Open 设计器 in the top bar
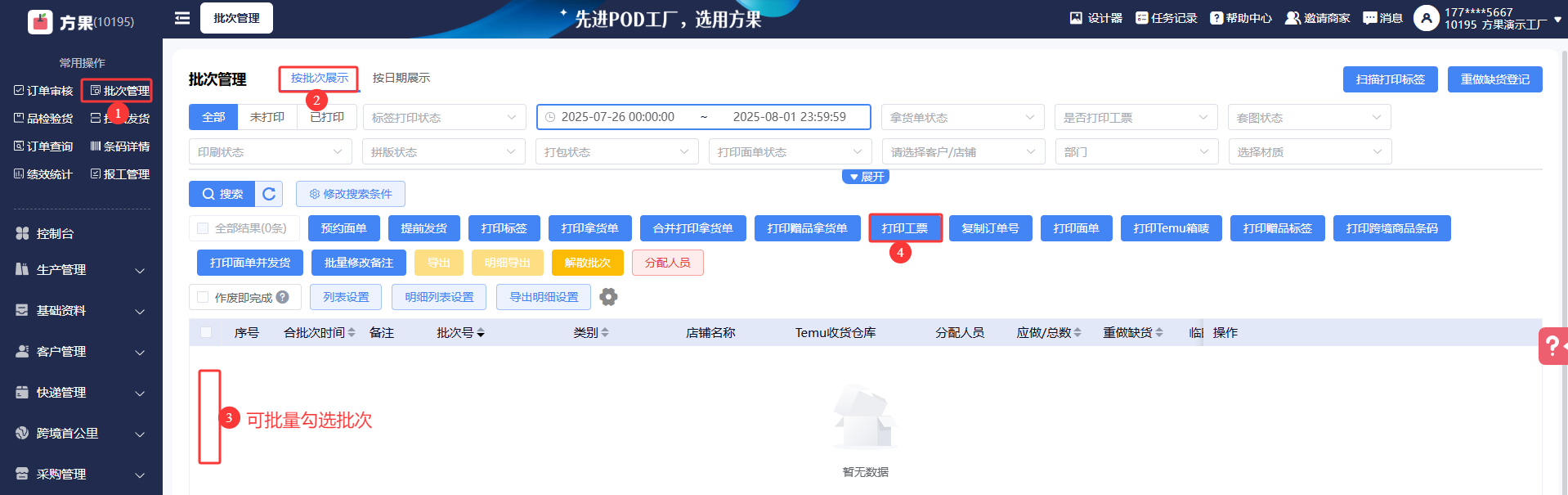Screen dimensions: 1568x495 click(1096, 18)
